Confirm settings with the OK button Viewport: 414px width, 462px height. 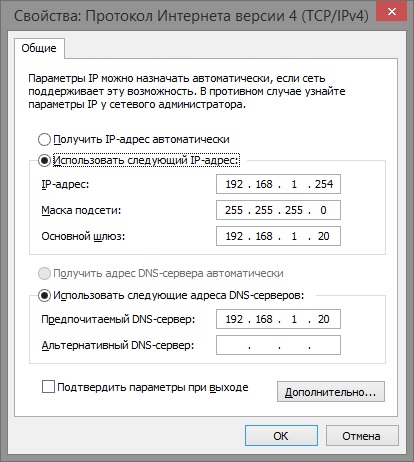click(281, 435)
